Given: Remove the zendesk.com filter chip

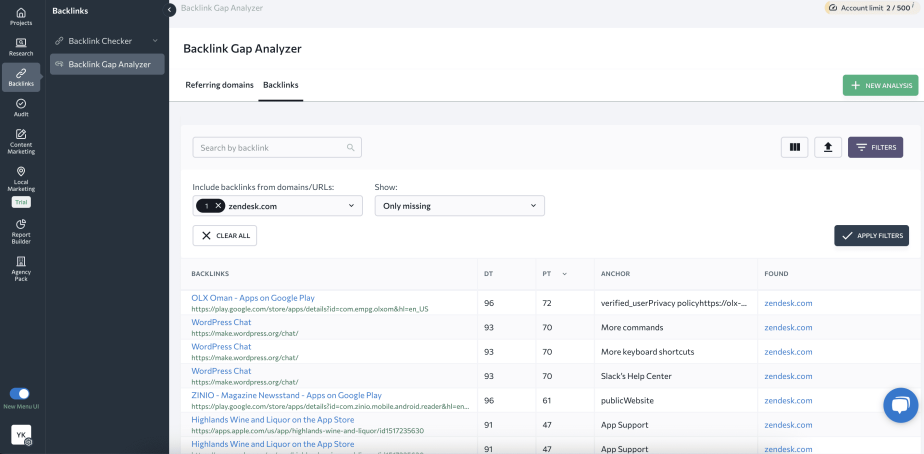Looking at the screenshot, I should 218,206.
